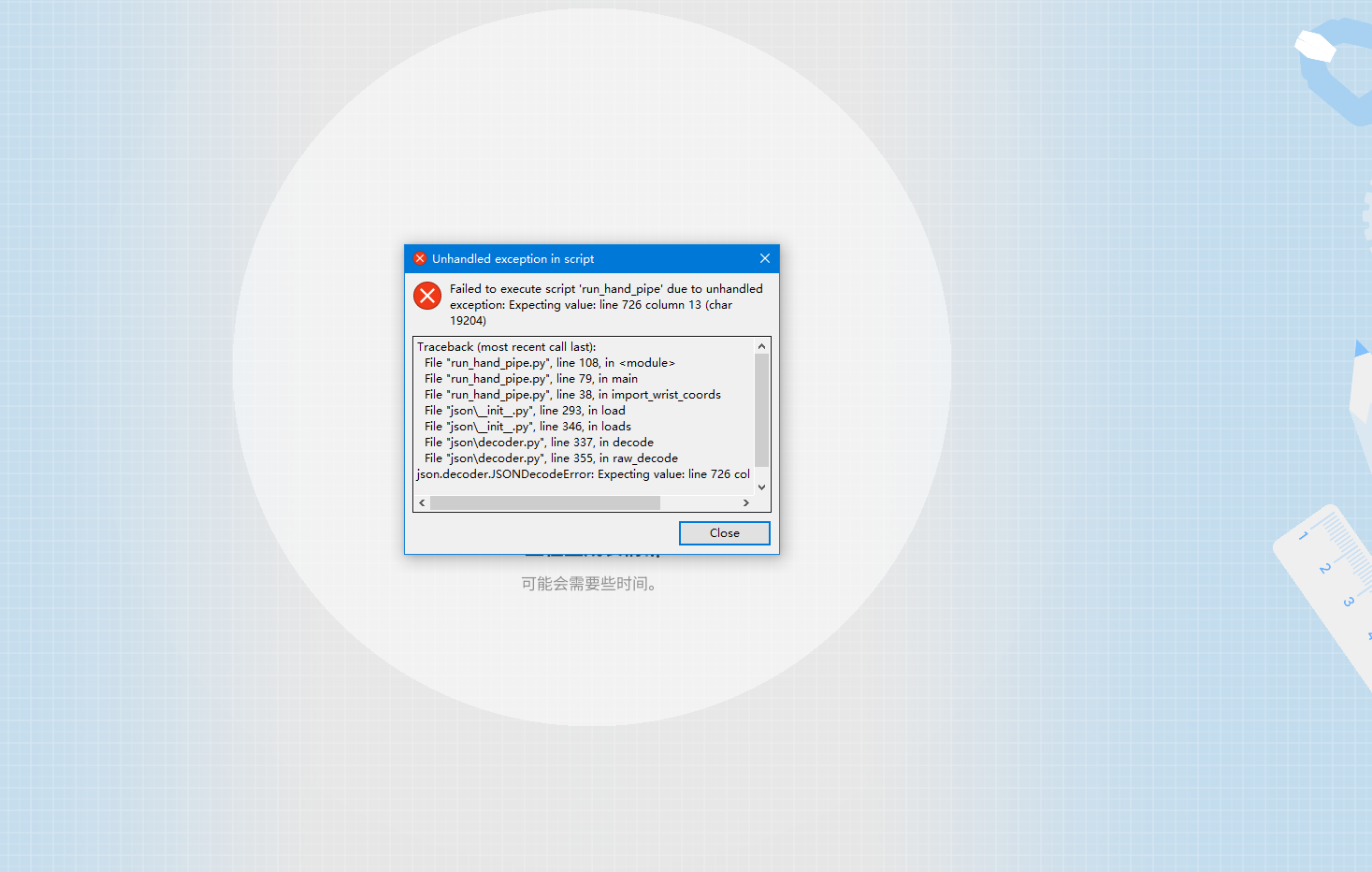
Task: Click the 'line 79, in main' traceback entry
Action: [x=531, y=379]
